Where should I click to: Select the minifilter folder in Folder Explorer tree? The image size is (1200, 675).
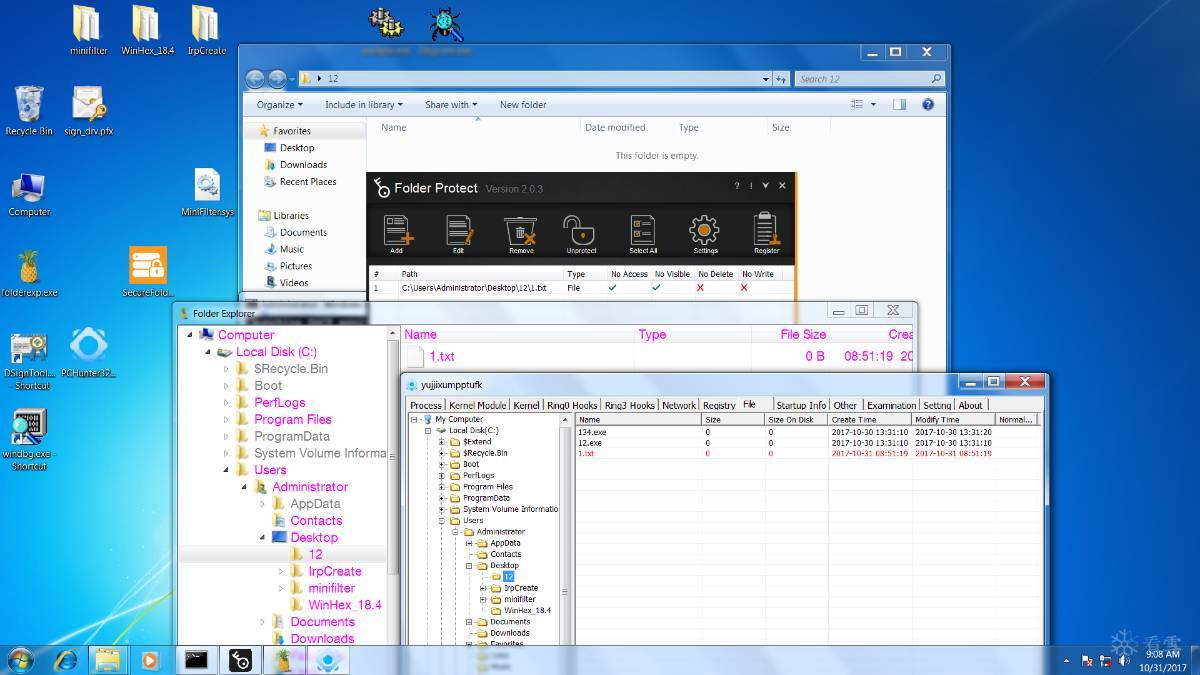(x=331, y=588)
